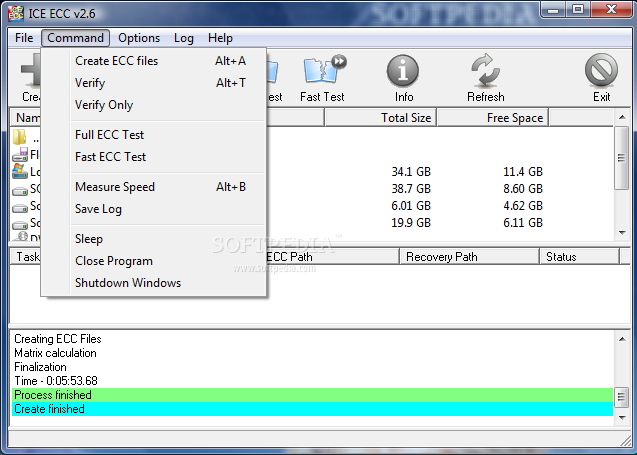Image resolution: width=637 pixels, height=455 pixels.
Task: Click the 34.1 GB total size value
Action: (x=411, y=172)
